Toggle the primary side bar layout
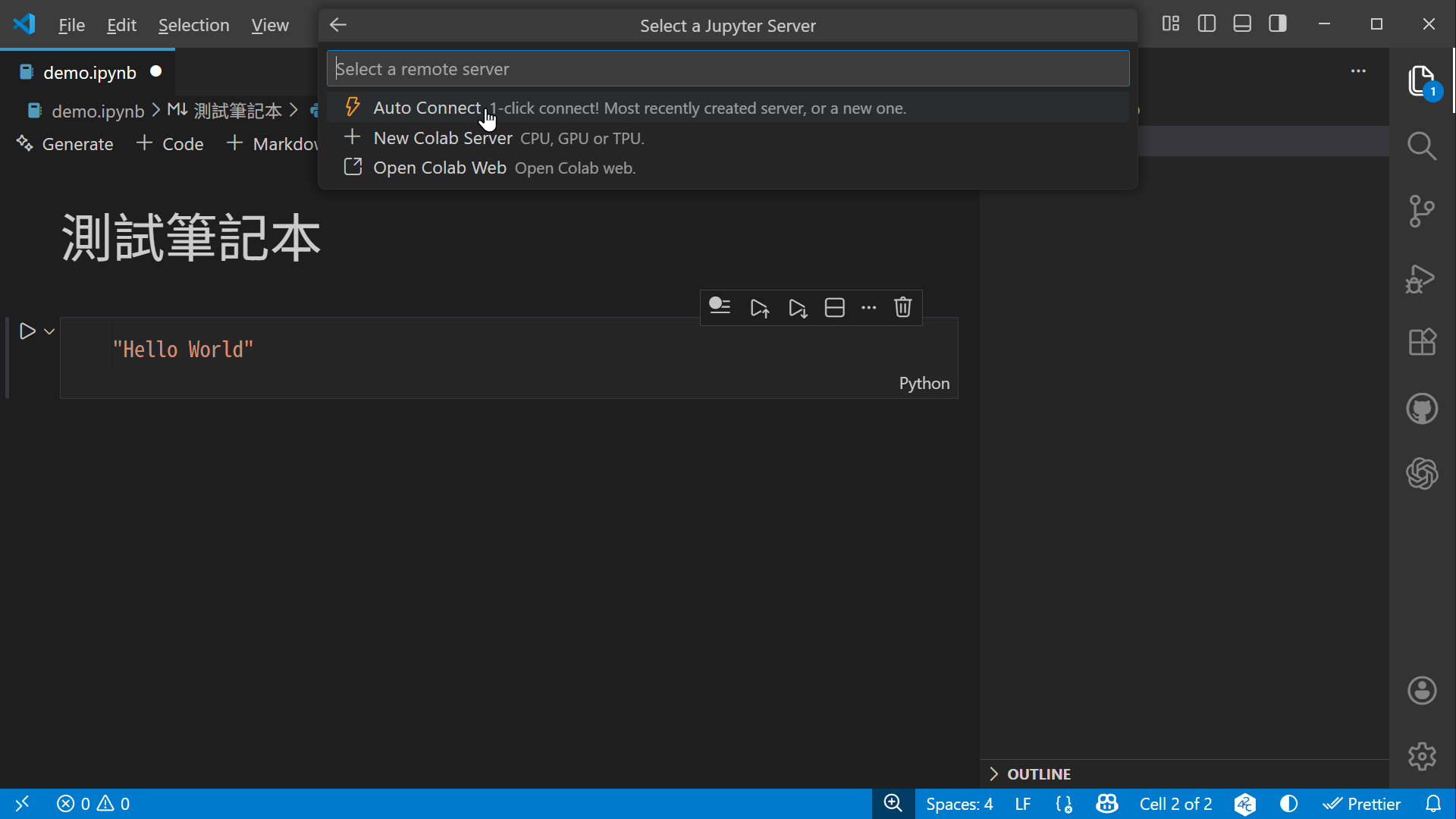 (1207, 24)
